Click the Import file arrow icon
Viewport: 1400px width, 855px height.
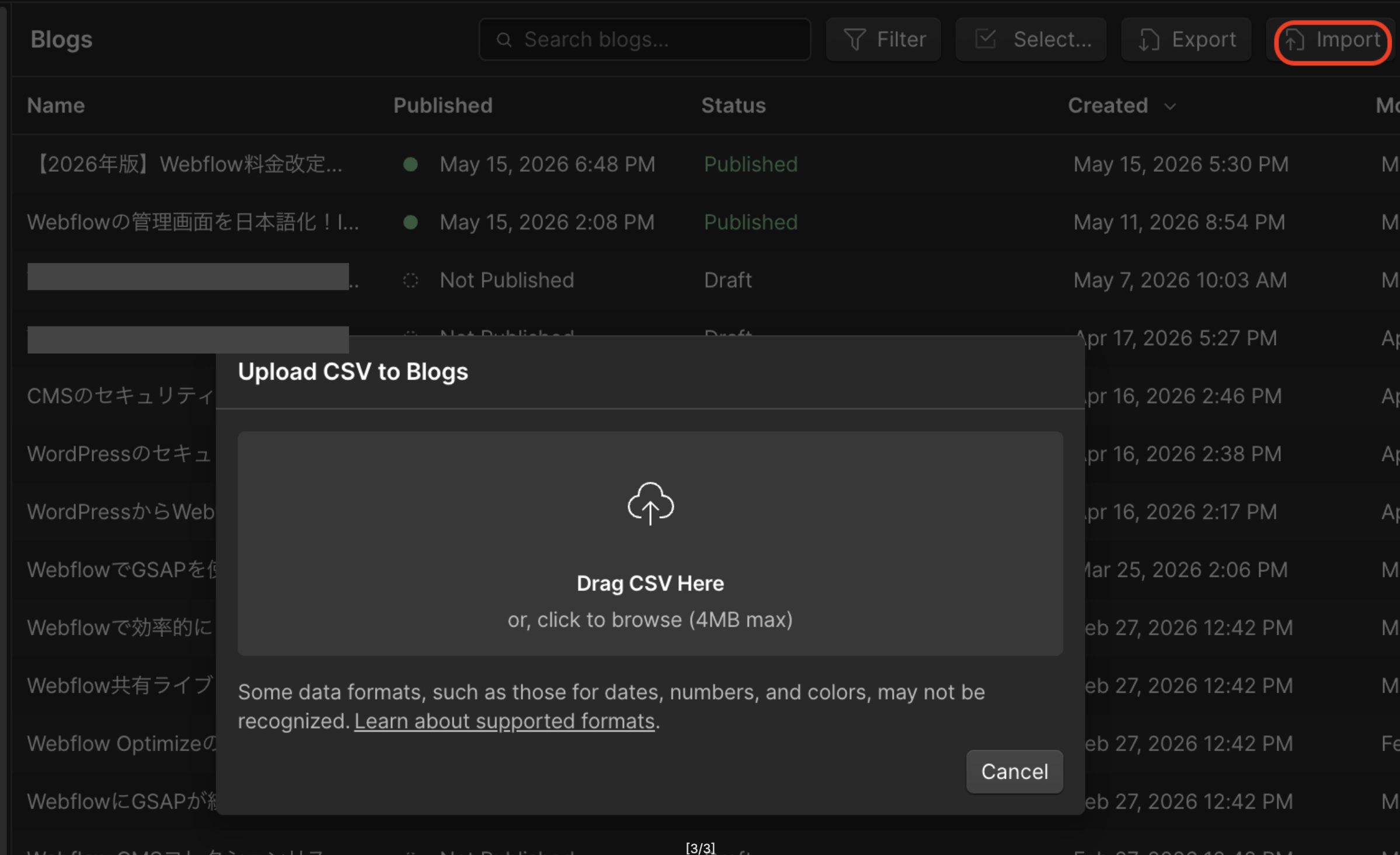tap(1294, 40)
